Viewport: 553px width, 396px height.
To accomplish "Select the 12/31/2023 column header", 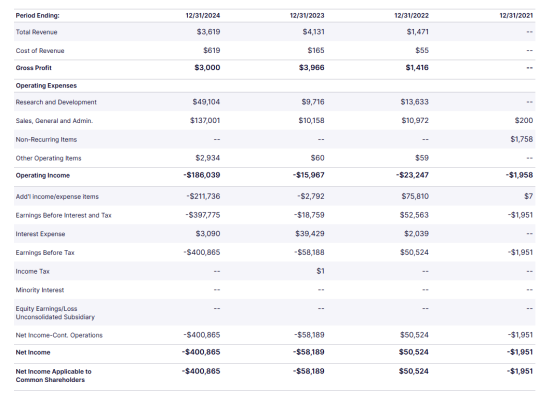I will pos(307,16).
